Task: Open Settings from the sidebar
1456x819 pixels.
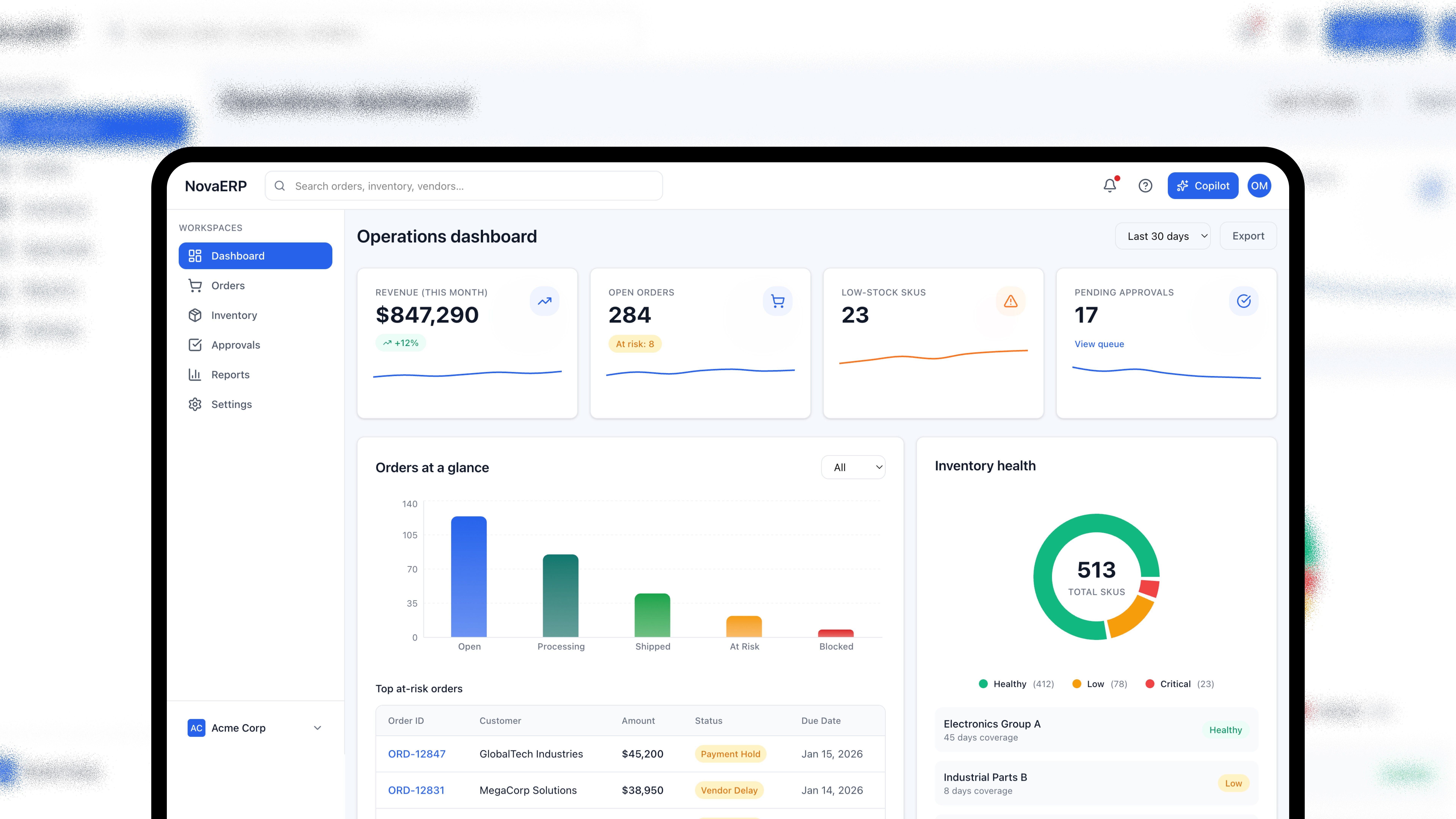Action: (x=231, y=404)
